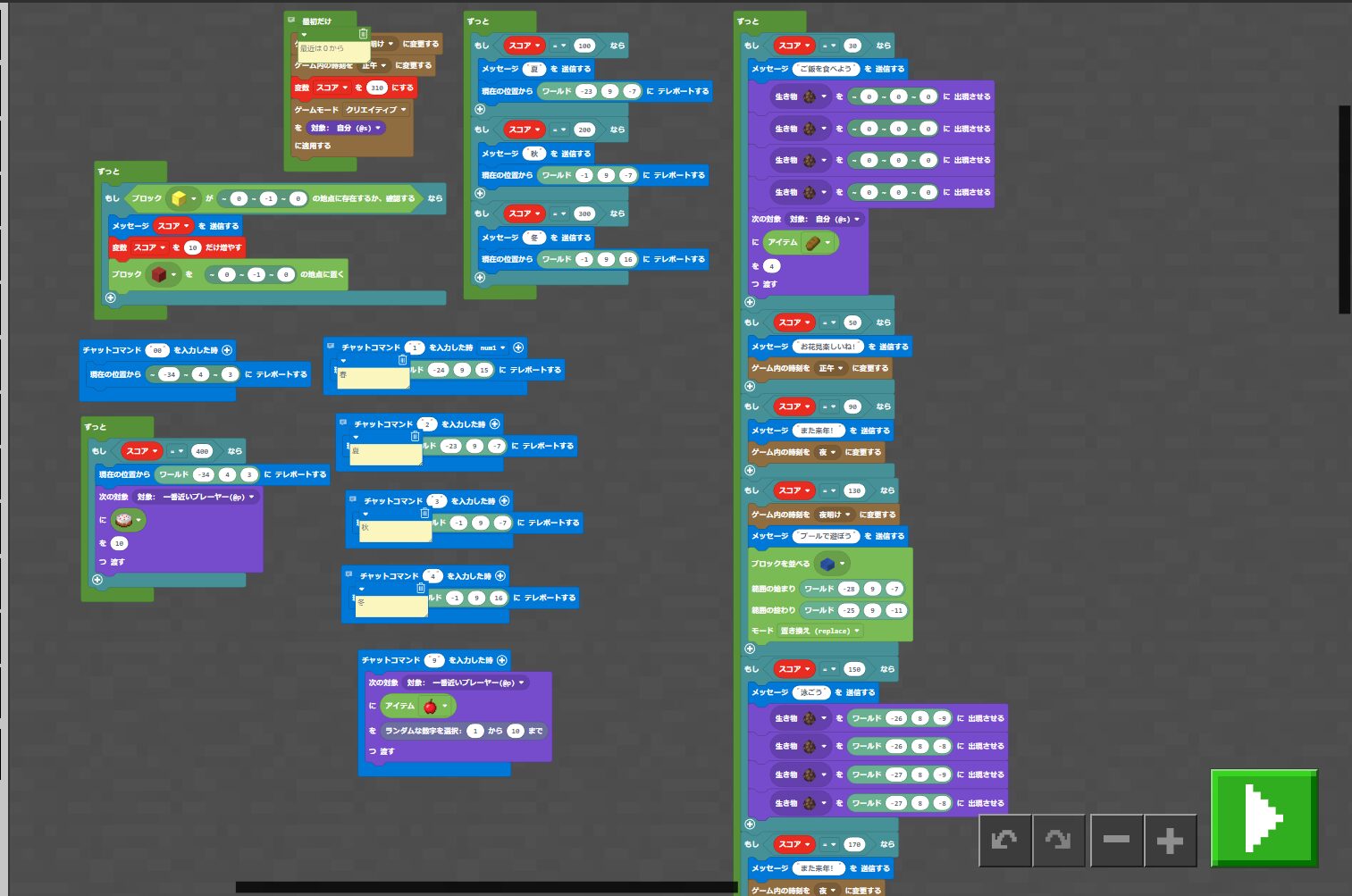Image resolution: width=1352 pixels, height=896 pixels.
Task: Toggle comment icon on chat command 3 block
Action: [353, 498]
